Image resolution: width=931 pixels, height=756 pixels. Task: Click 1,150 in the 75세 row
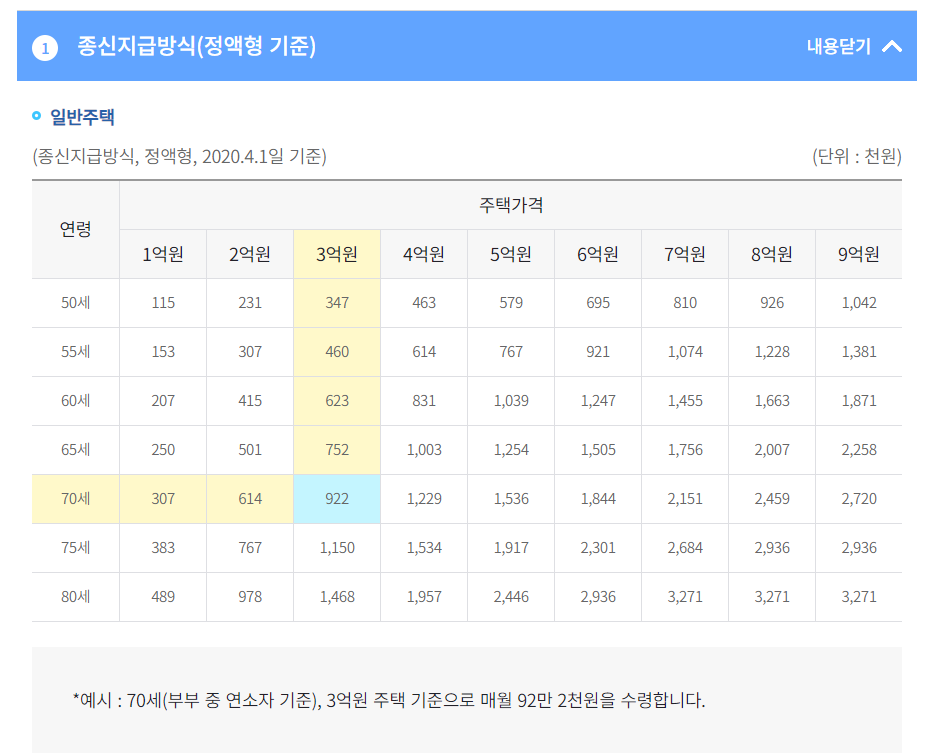(337, 548)
